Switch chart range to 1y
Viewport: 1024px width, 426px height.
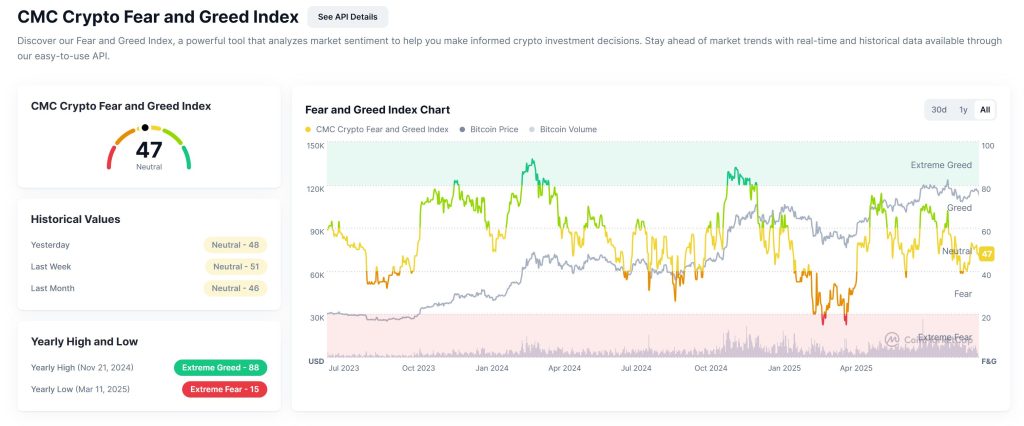pyautogui.click(x=963, y=110)
